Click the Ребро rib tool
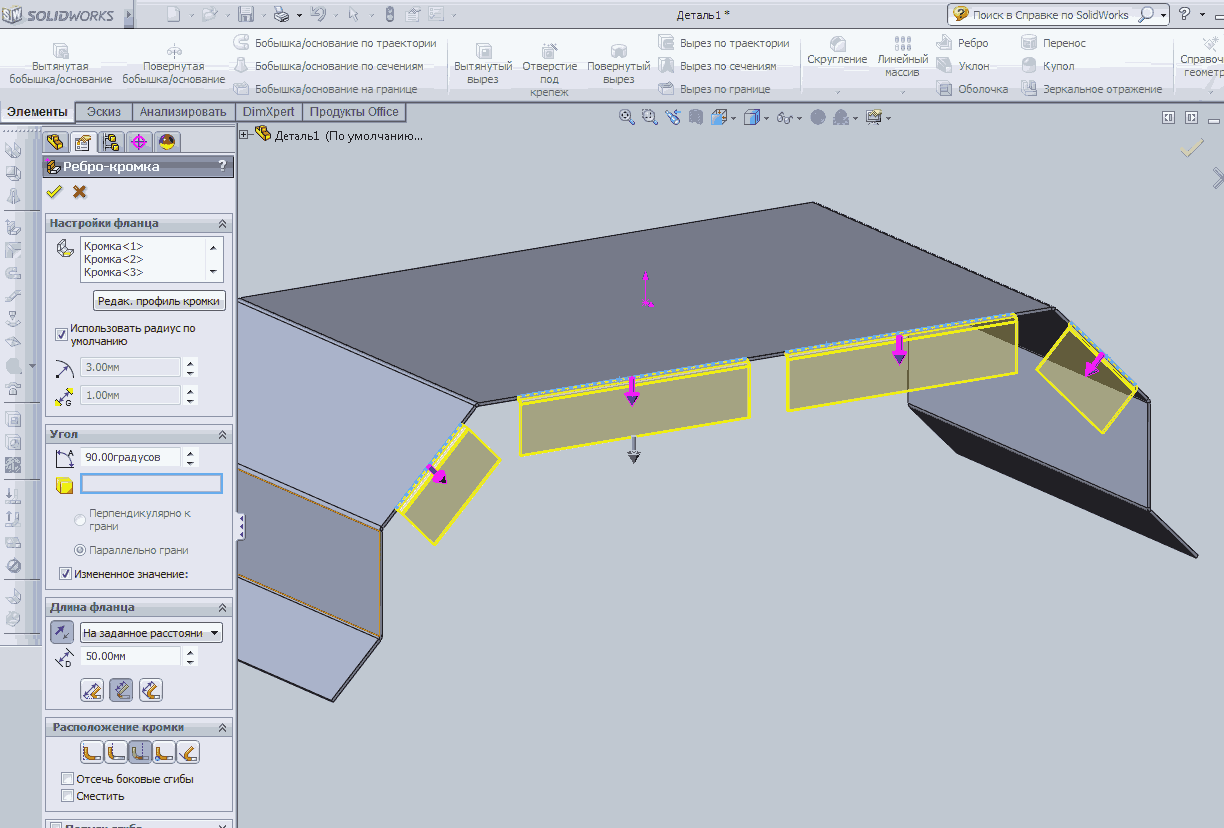This screenshot has width=1224, height=828. (x=963, y=43)
